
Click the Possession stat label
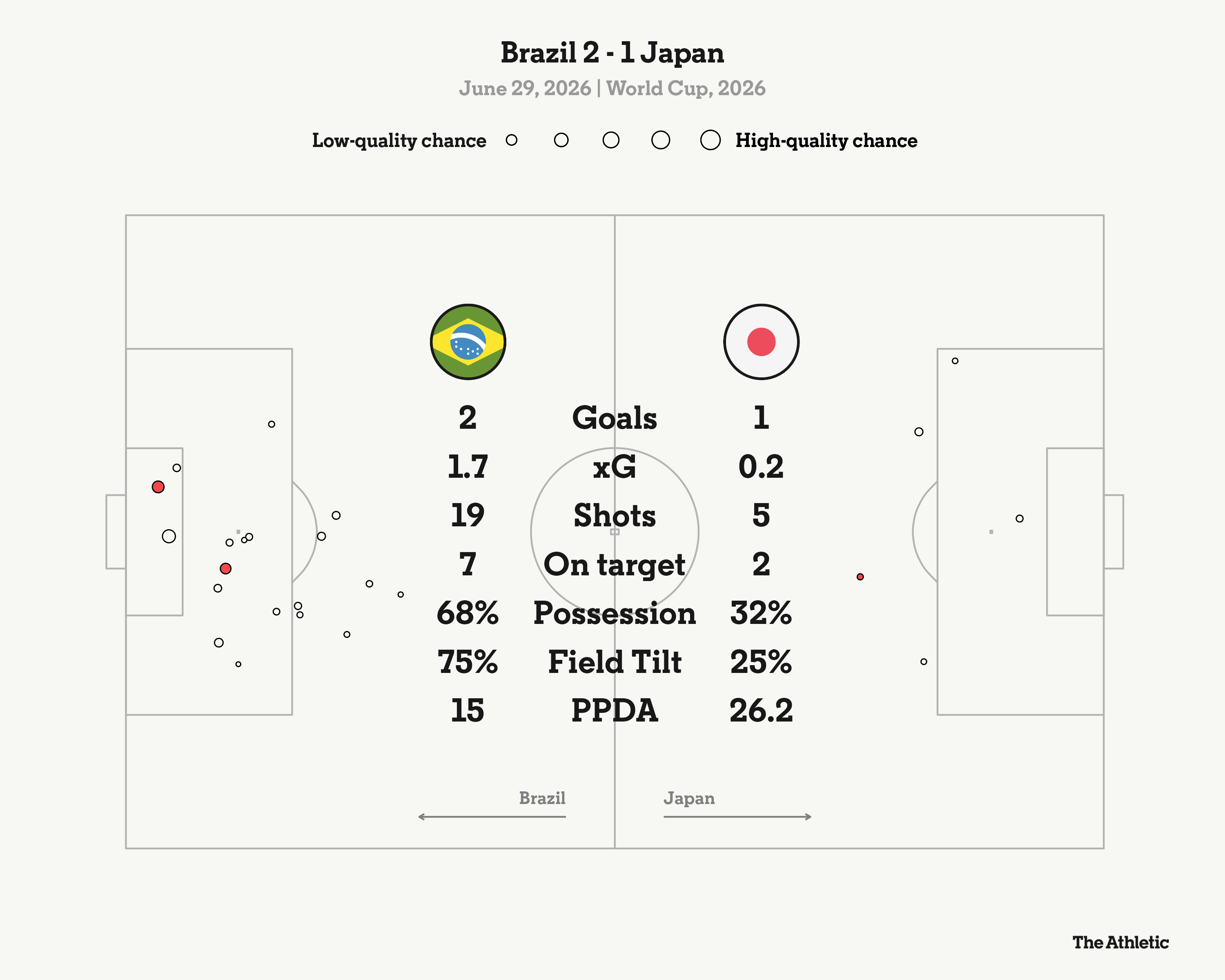pos(615,614)
